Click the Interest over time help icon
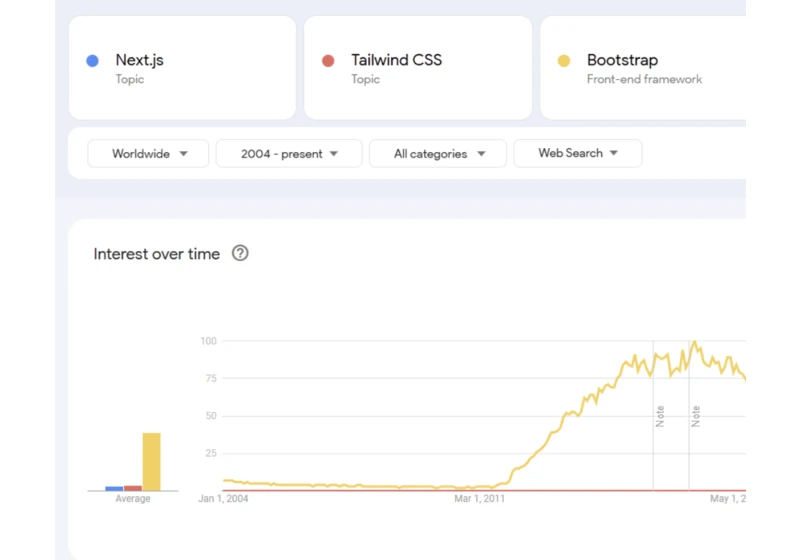Viewport: 800px width, 560px height. point(240,253)
